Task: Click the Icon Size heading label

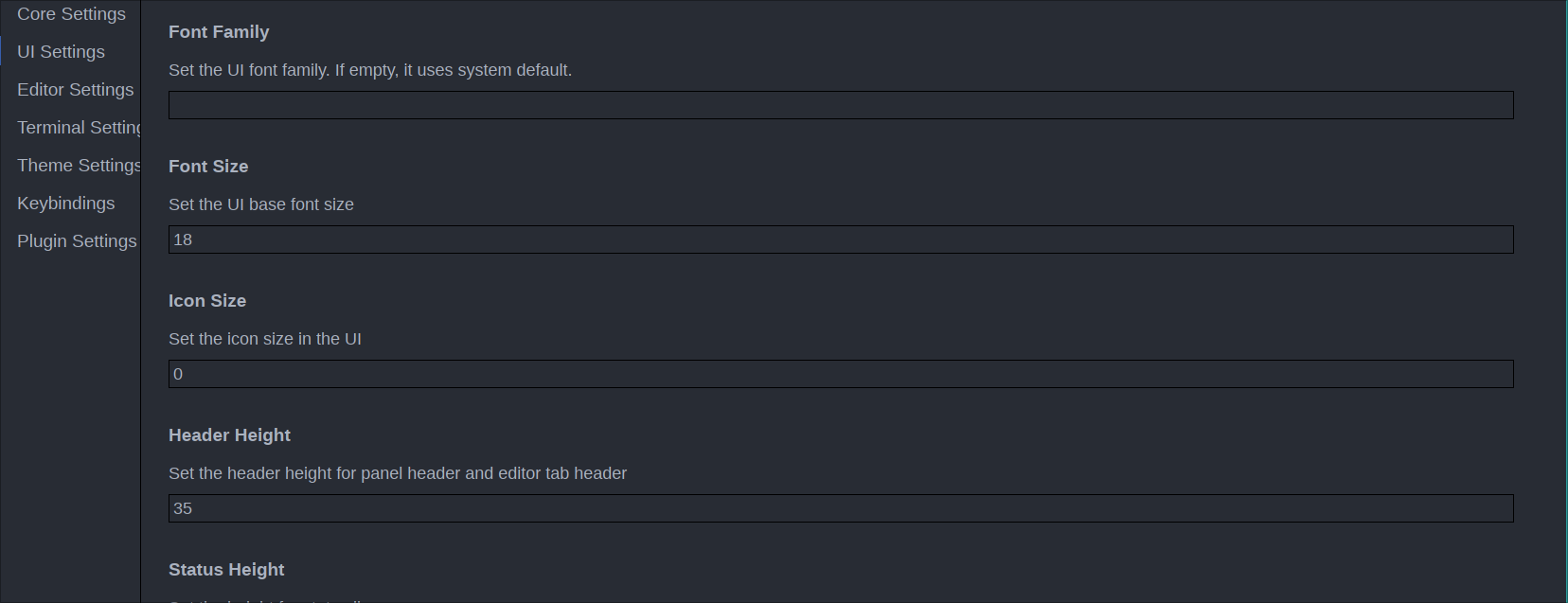Action: (206, 300)
